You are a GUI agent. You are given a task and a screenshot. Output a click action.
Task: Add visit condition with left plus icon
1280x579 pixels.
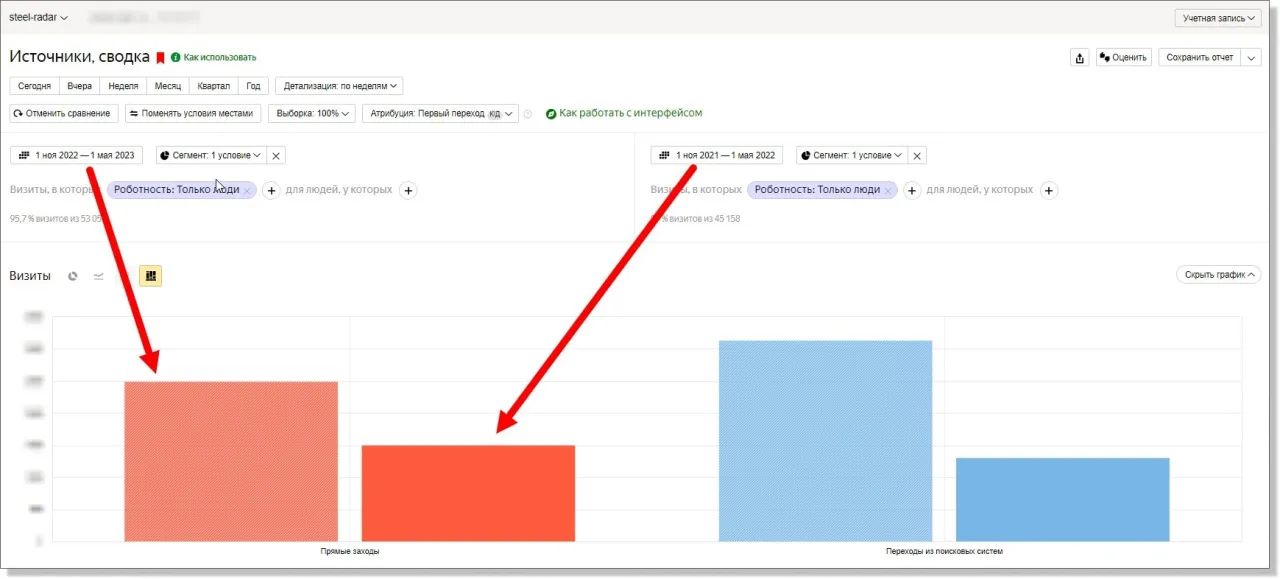click(x=271, y=190)
